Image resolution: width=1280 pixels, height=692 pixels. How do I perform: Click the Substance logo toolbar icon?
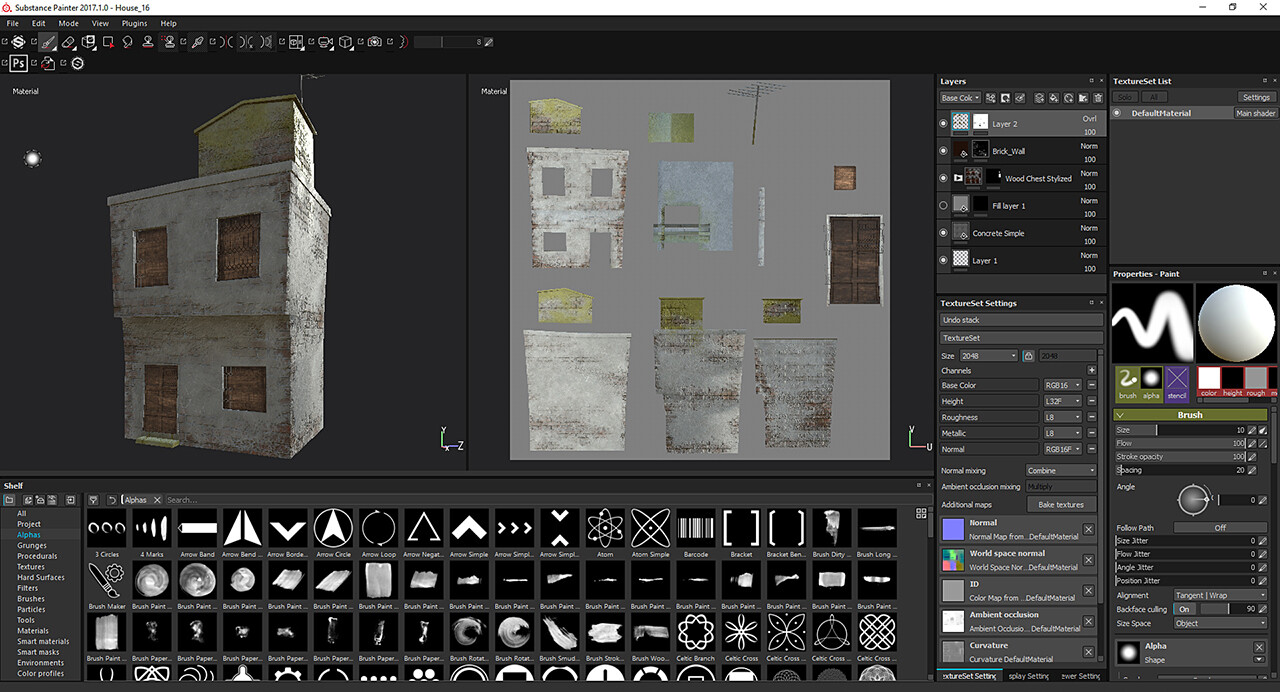[18, 42]
